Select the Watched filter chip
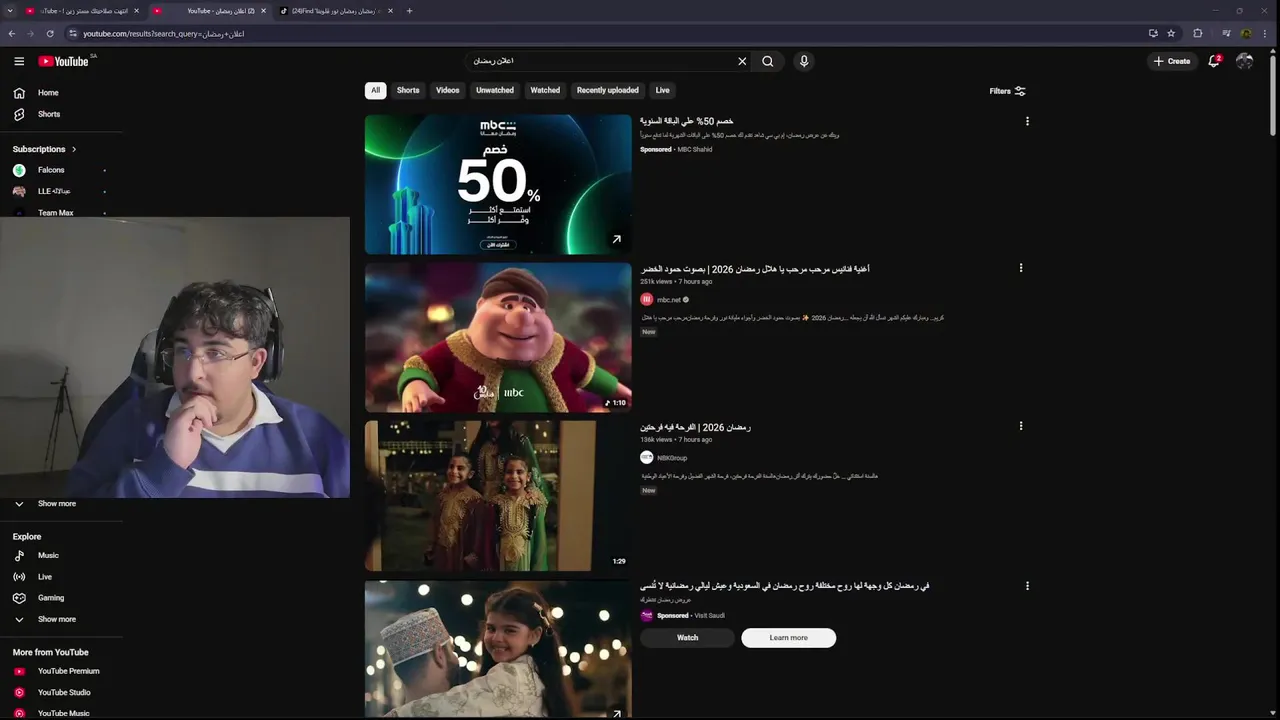The height and width of the screenshot is (720, 1280). click(545, 90)
